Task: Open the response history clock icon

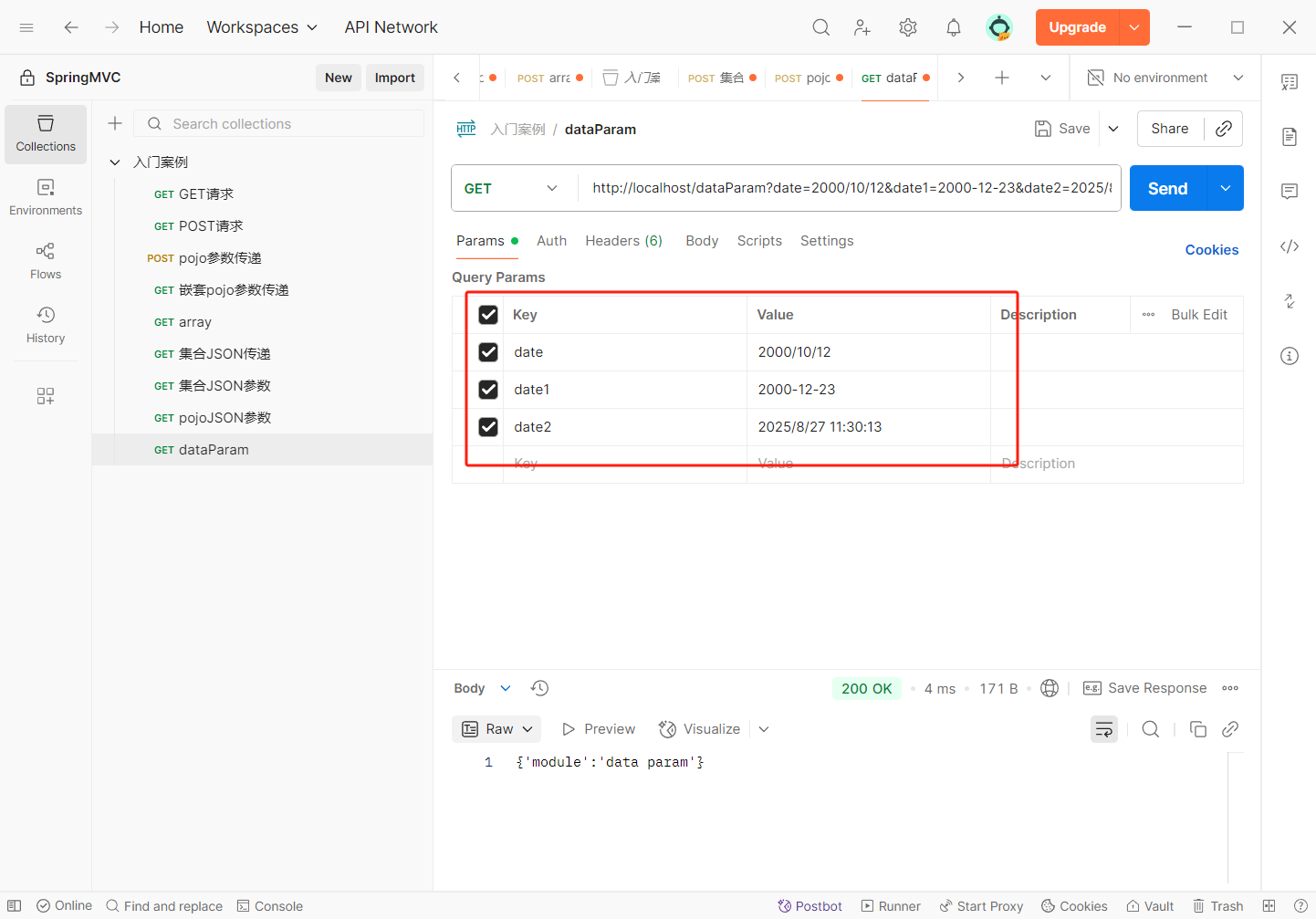Action: 540,688
